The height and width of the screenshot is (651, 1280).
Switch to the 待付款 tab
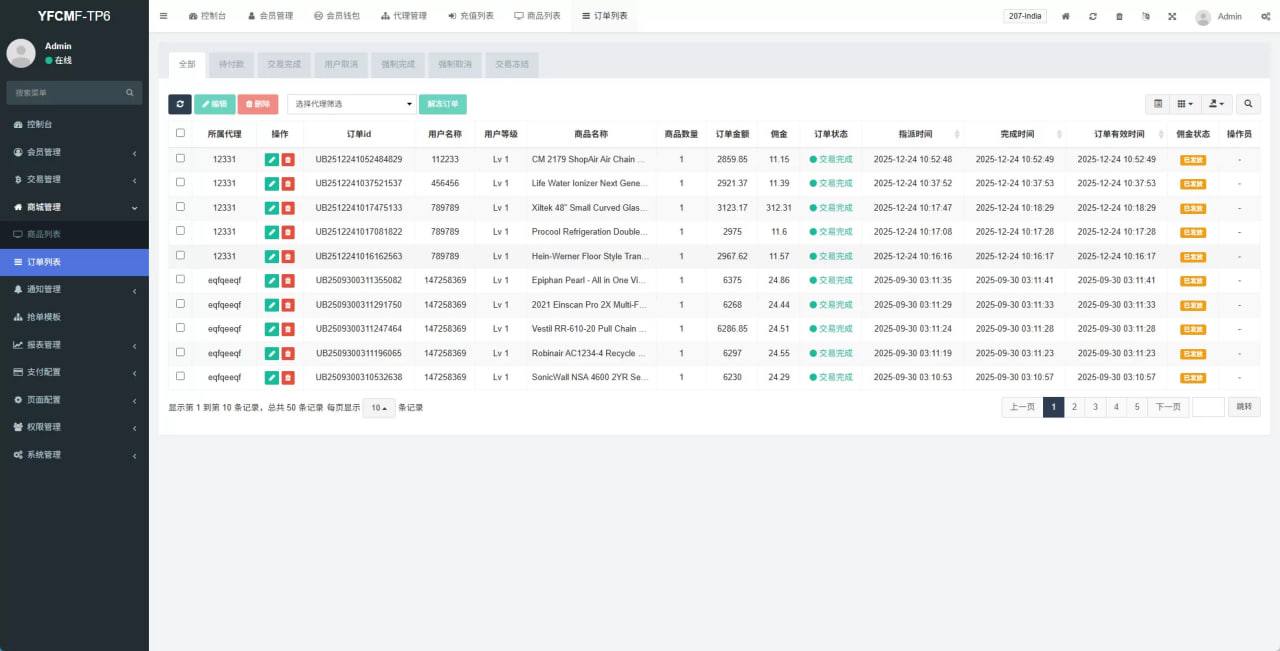[x=231, y=64]
